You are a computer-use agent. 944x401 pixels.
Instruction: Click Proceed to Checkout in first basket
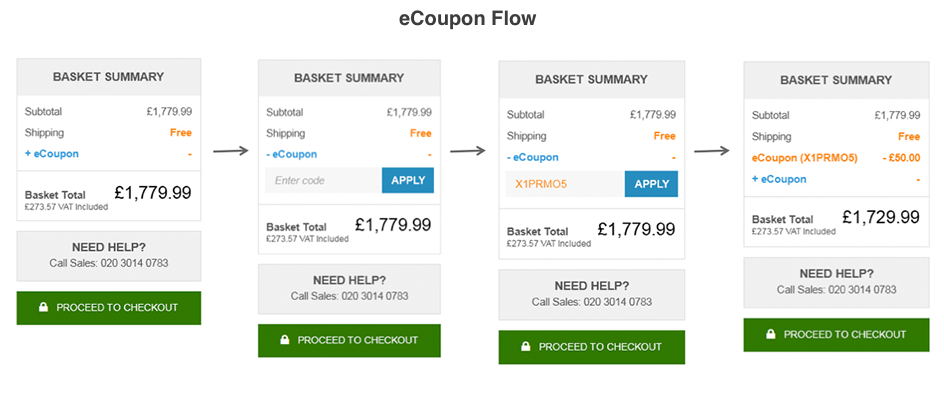(x=109, y=308)
